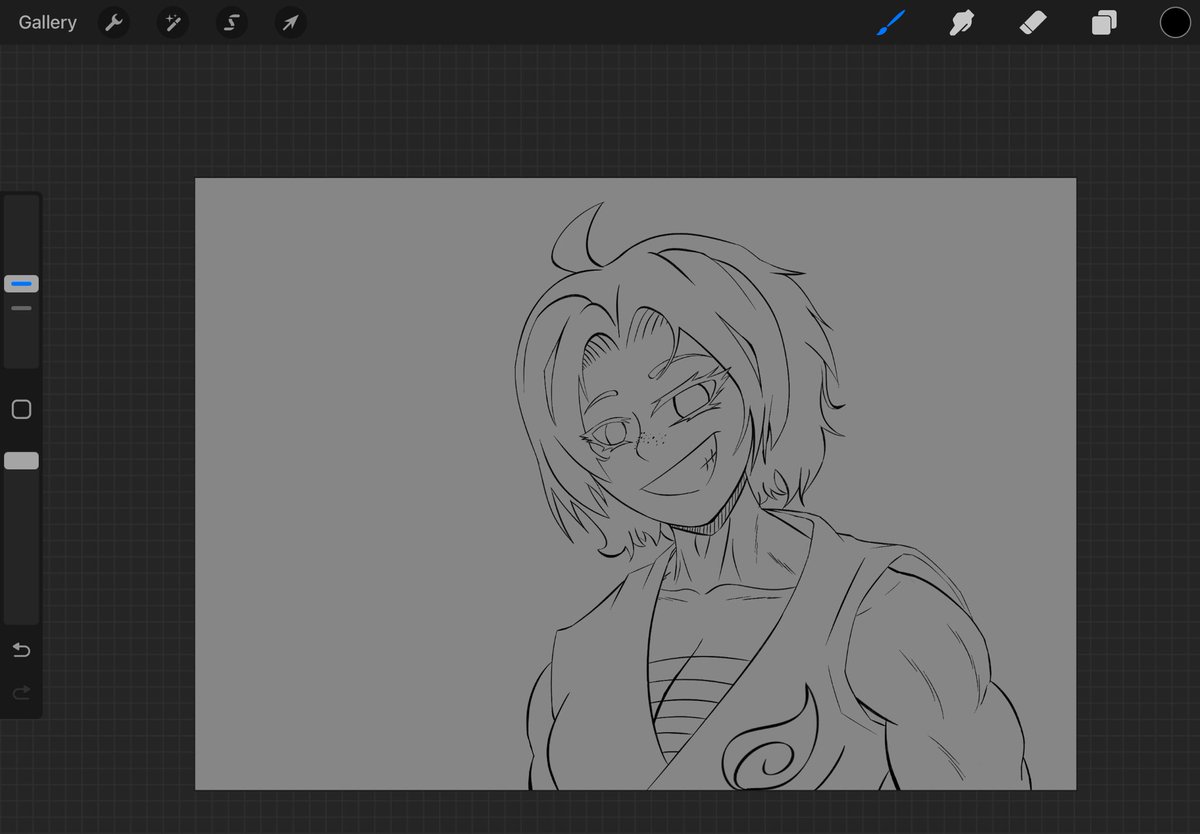The height and width of the screenshot is (834, 1200).
Task: Open the Actions menu via the wrench icon
Action: point(113,22)
